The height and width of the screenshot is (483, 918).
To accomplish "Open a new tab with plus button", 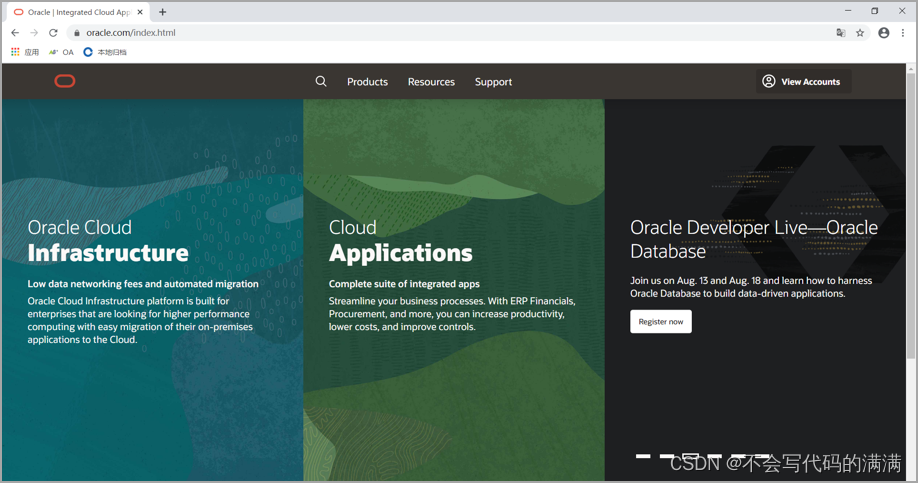I will (163, 12).
